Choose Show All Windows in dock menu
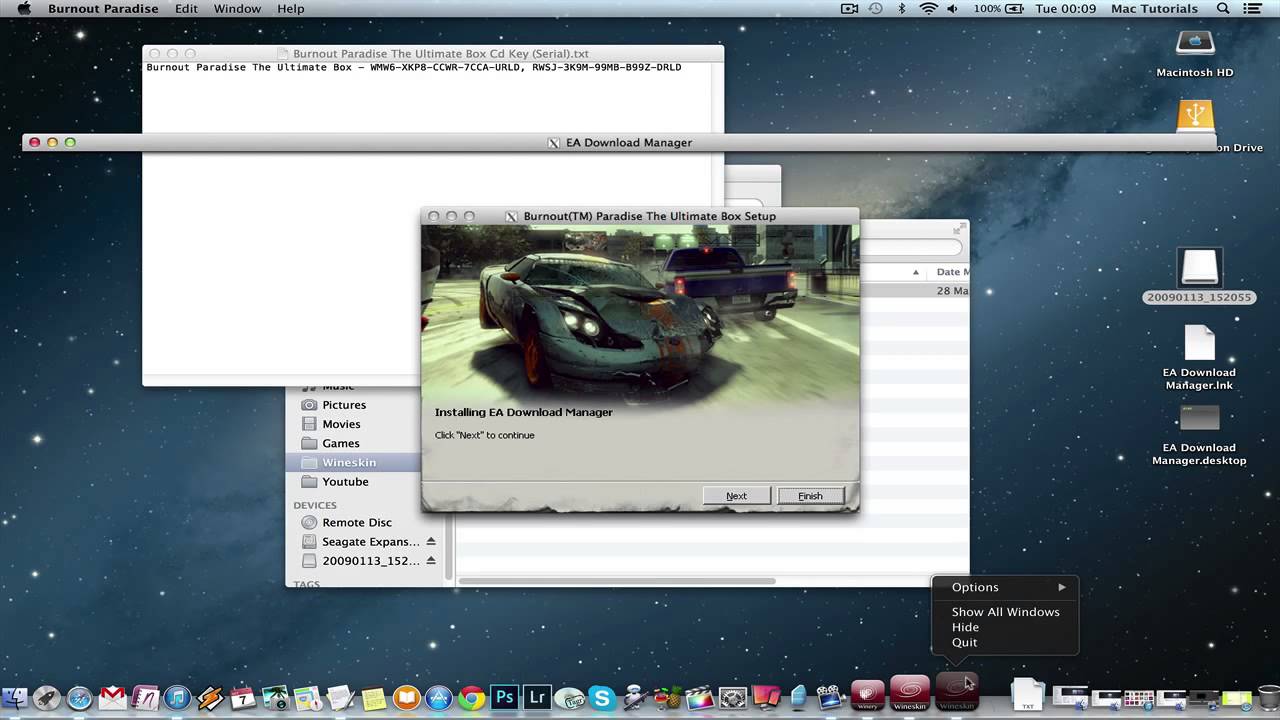Screen dimensions: 1280x720 1005,612
